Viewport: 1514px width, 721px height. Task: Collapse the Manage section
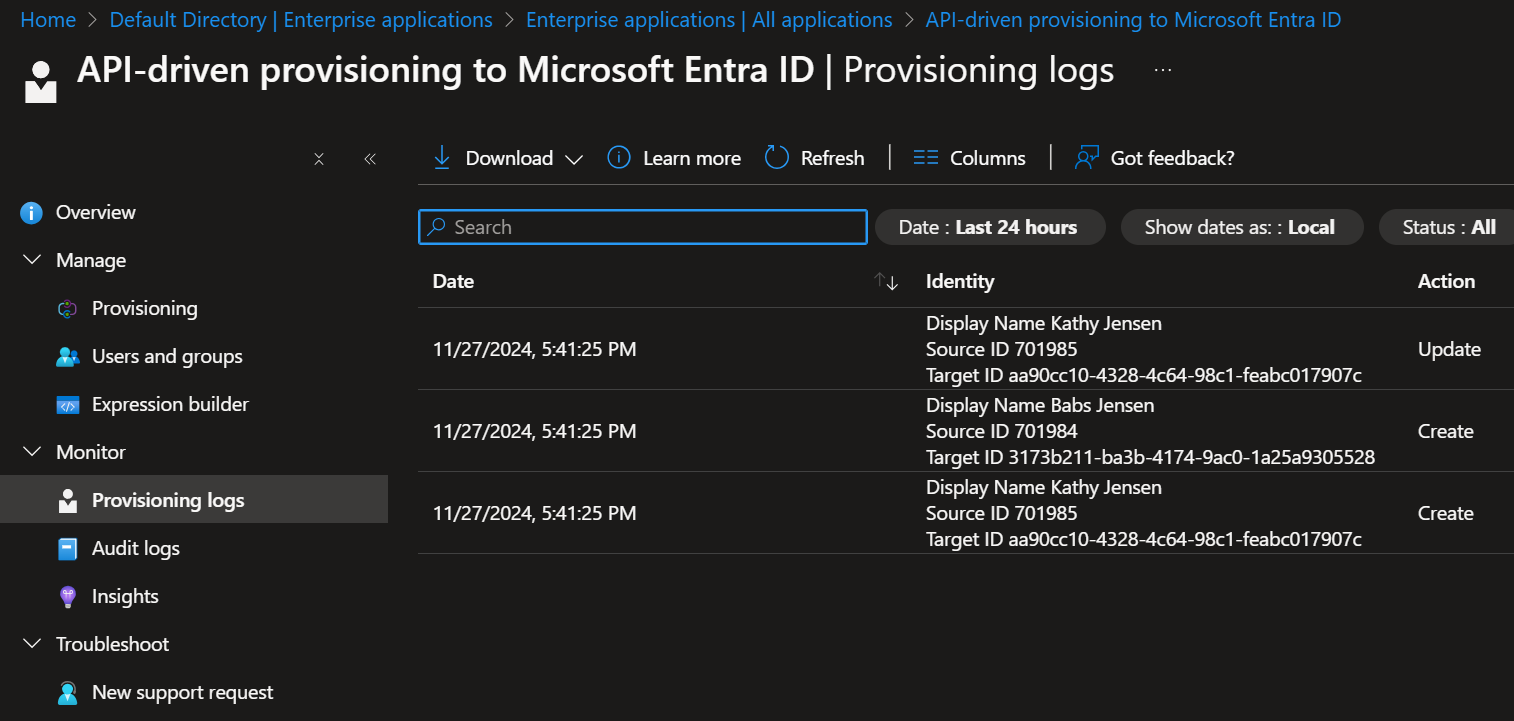point(32,260)
